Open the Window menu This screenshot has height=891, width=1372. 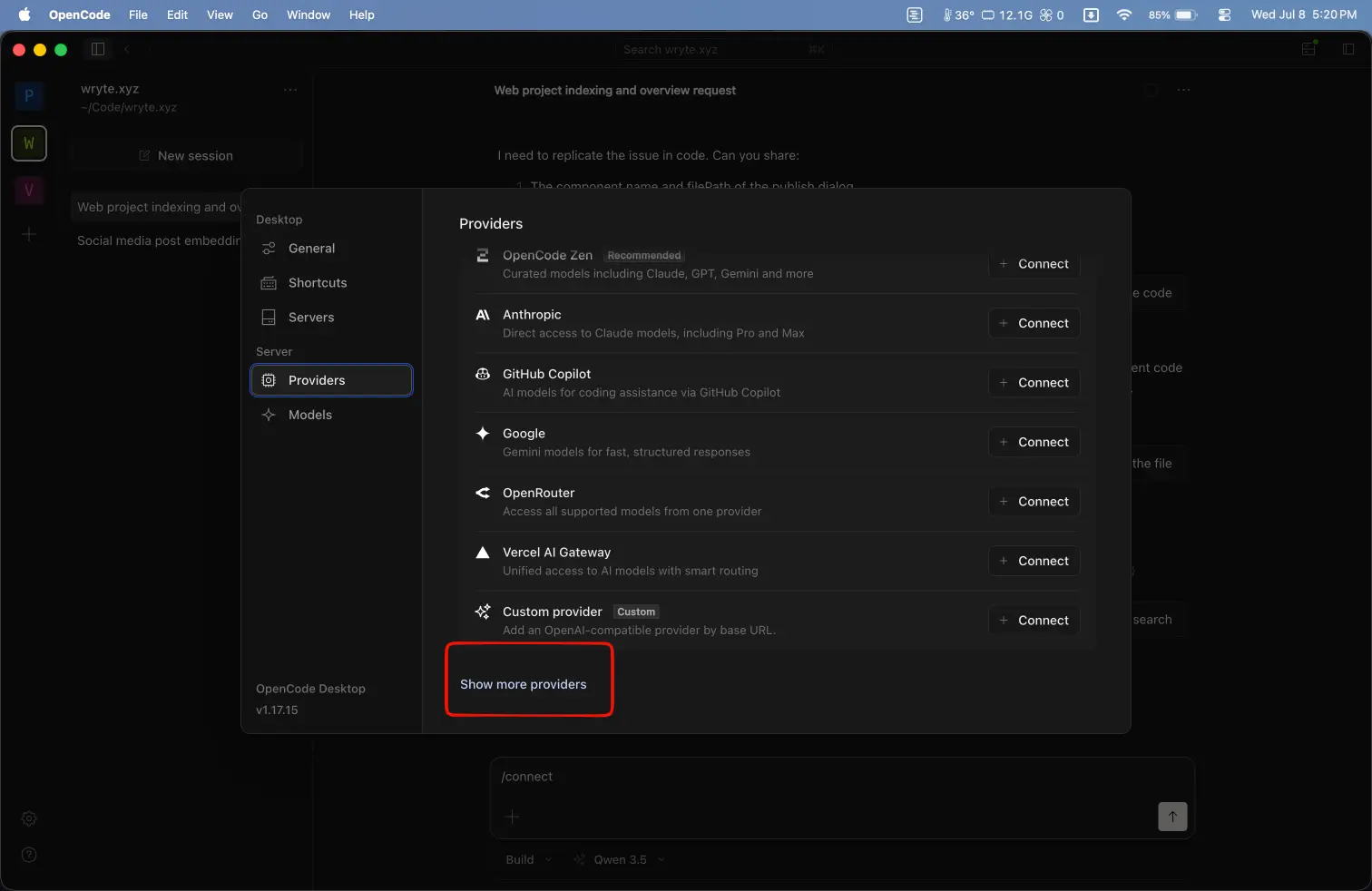[x=309, y=15]
